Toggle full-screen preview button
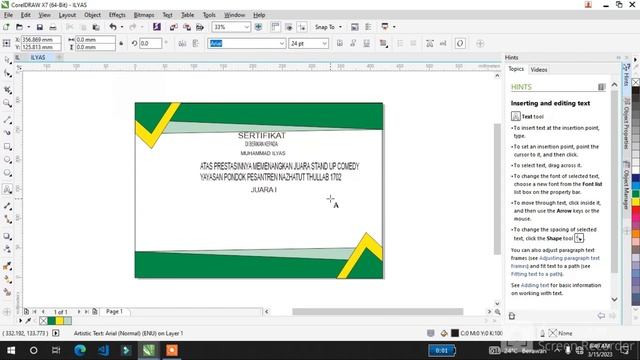This screenshot has height=360, width=640. pos(258,27)
